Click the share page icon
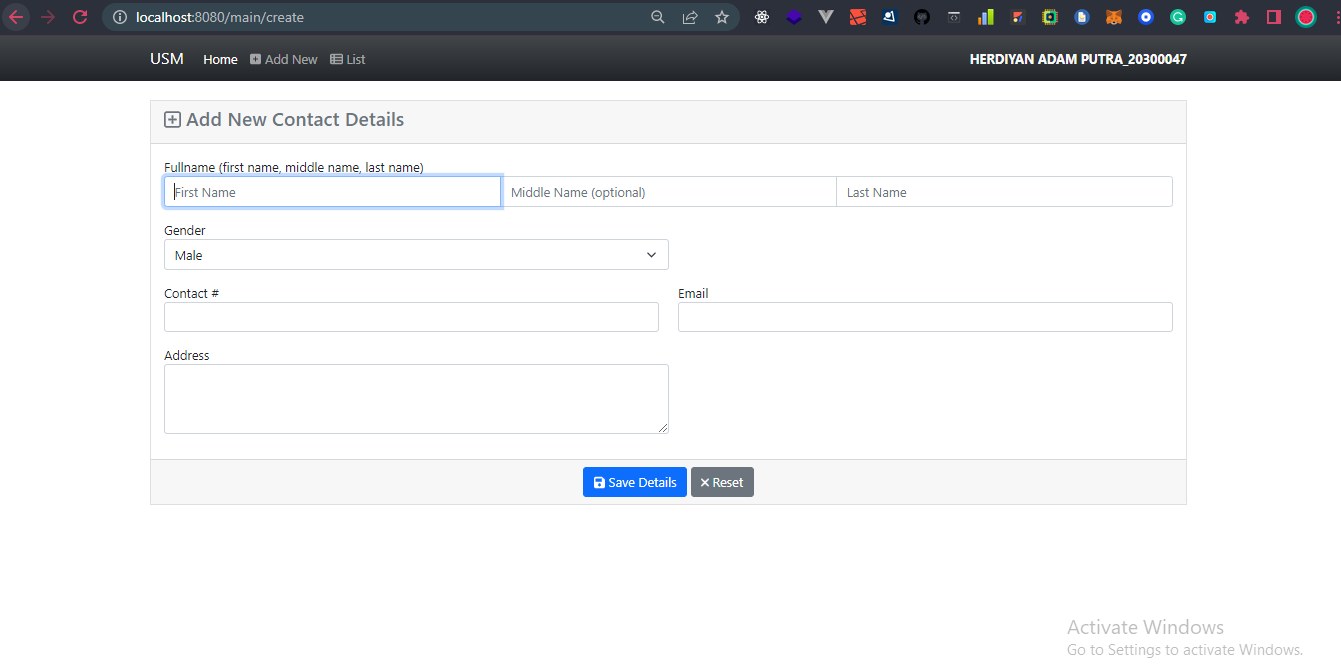The image size is (1341, 670). (690, 17)
